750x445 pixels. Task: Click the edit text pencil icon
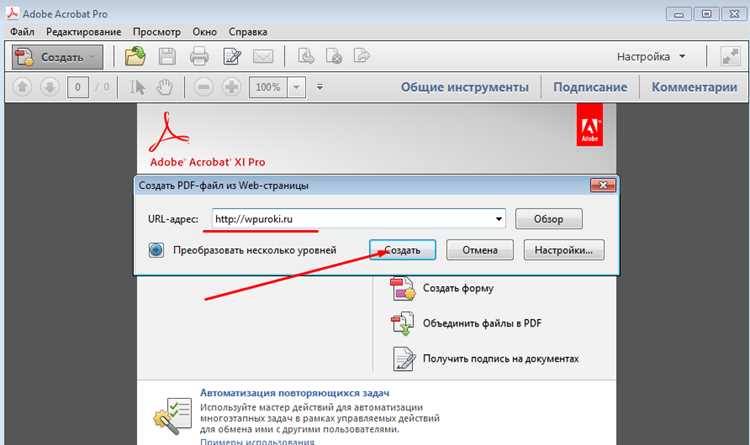pos(232,56)
